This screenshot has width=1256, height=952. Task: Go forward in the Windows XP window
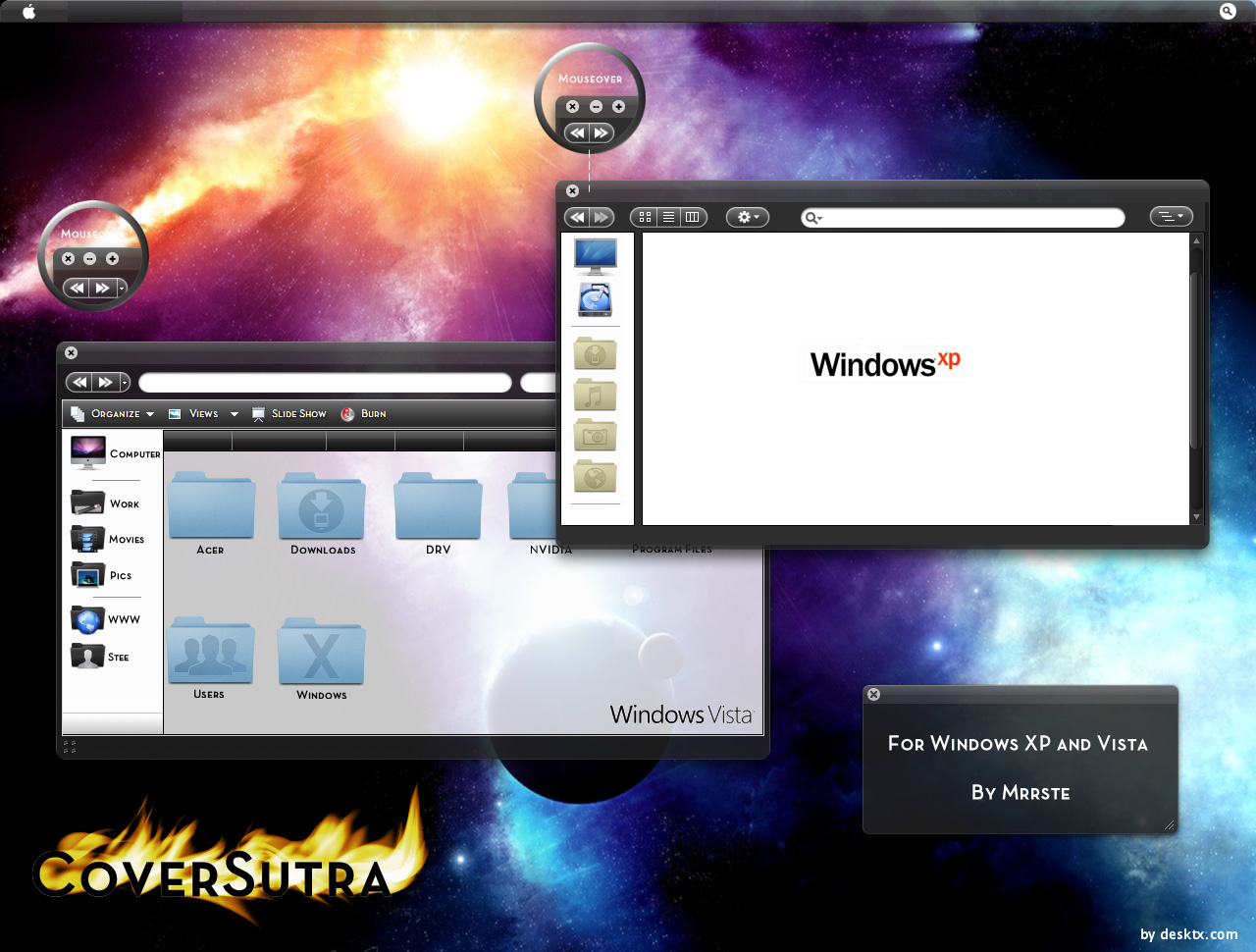[602, 217]
